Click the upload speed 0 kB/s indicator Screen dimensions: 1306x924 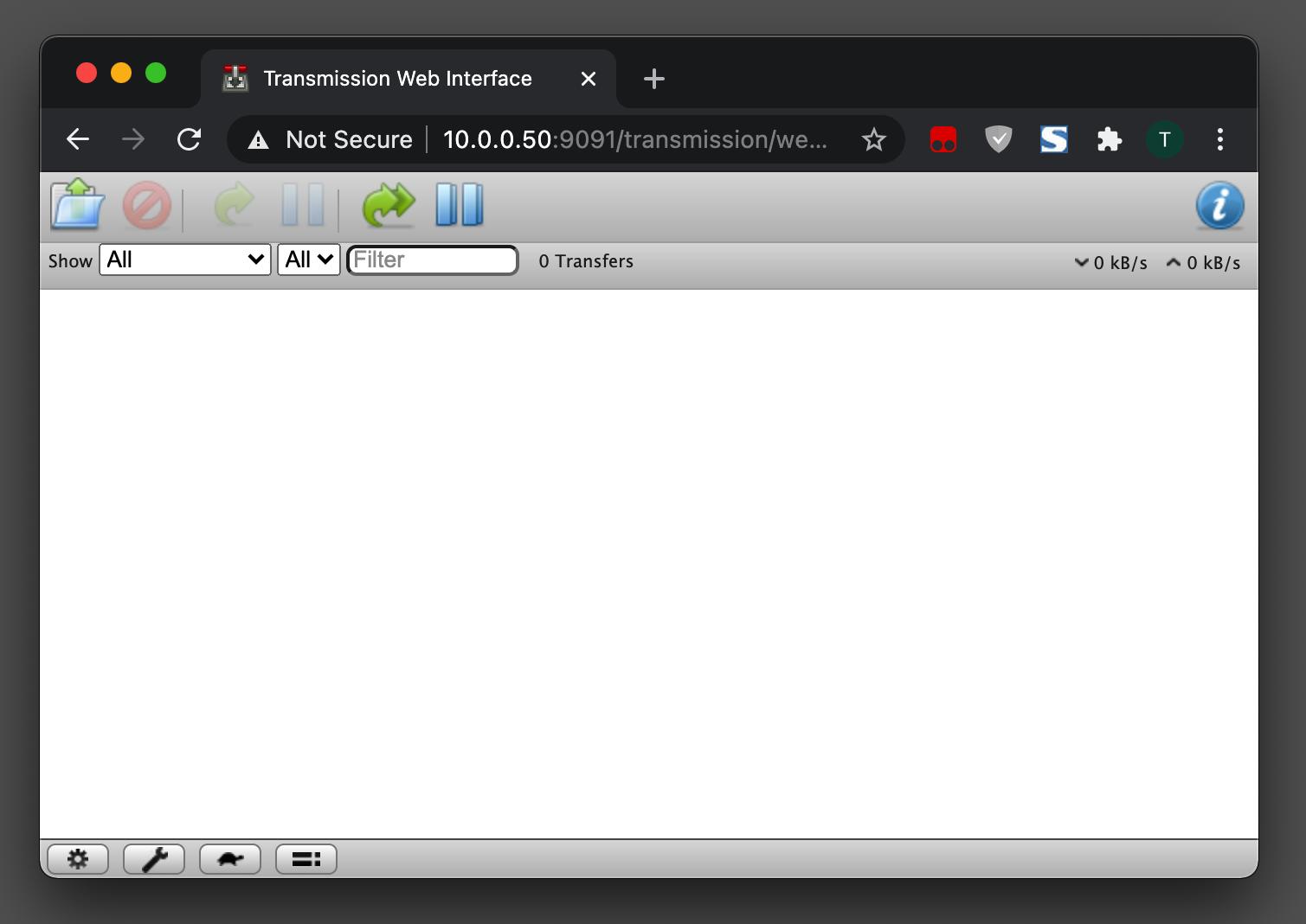pos(1204,262)
